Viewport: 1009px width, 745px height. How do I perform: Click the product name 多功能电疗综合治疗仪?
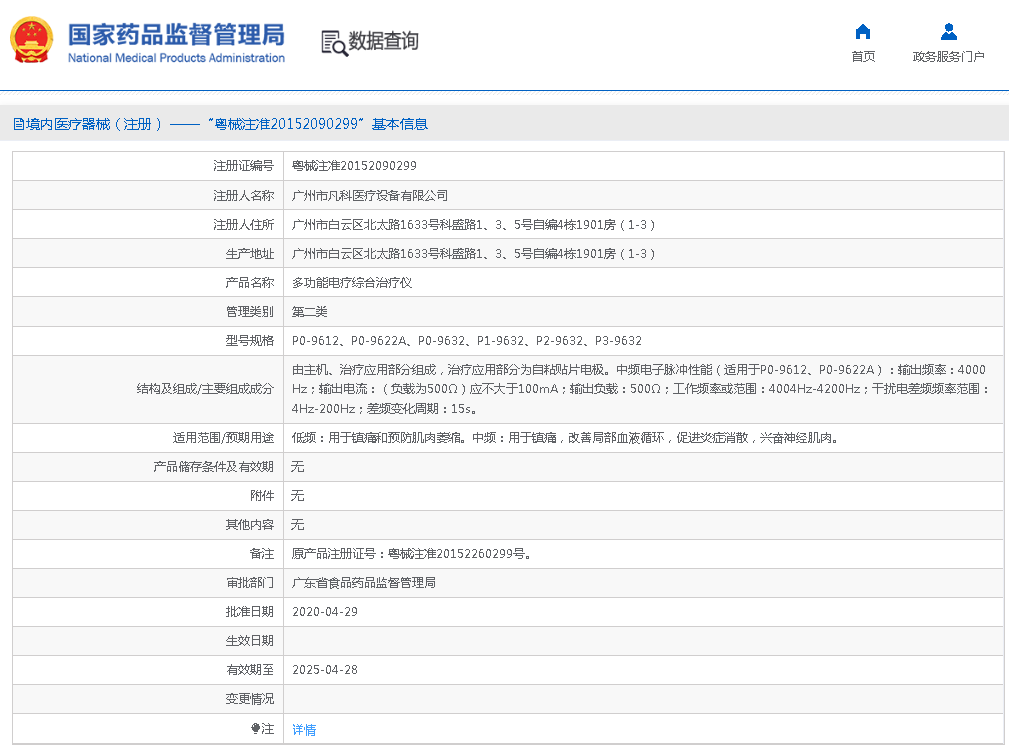pyautogui.click(x=351, y=283)
